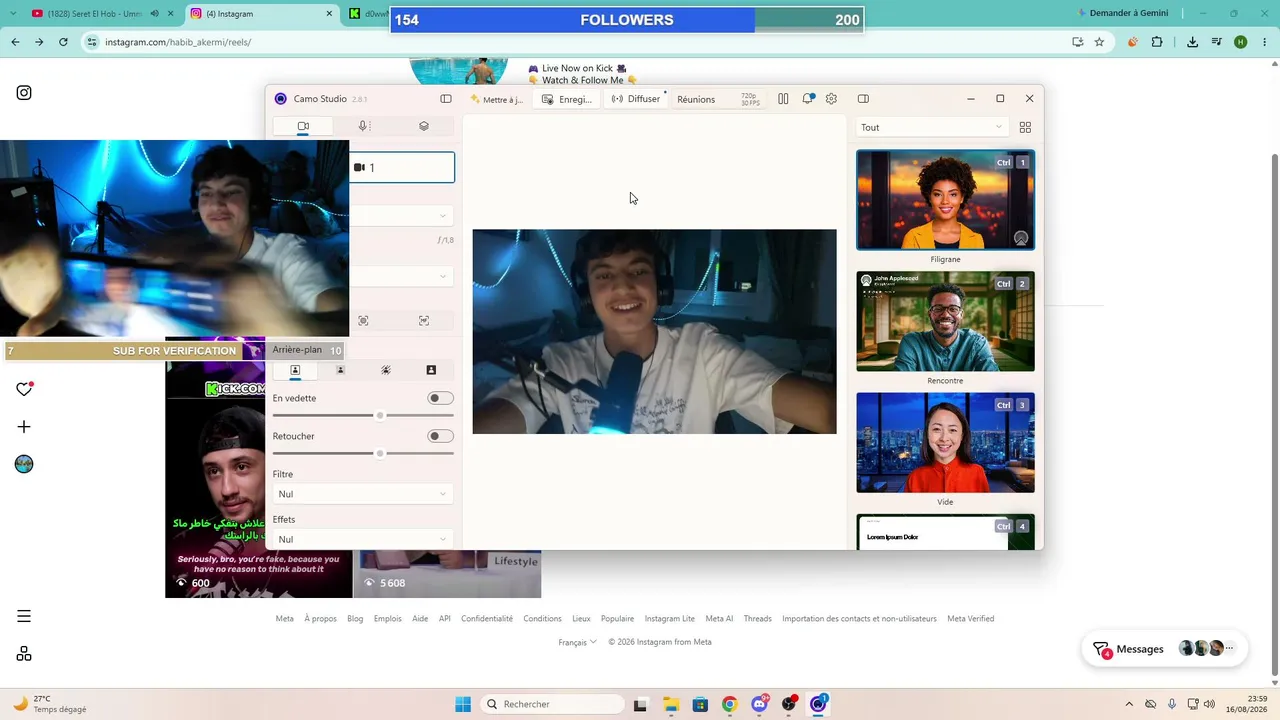Change language using the Français dropdown
This screenshot has width=1280, height=720.
point(577,642)
